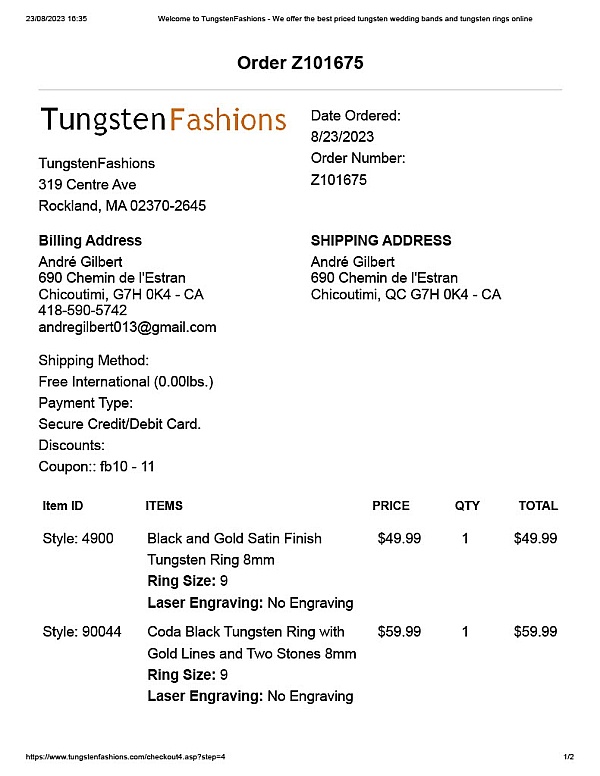
Task: Click the ITEMS column header
Action: (x=164, y=506)
